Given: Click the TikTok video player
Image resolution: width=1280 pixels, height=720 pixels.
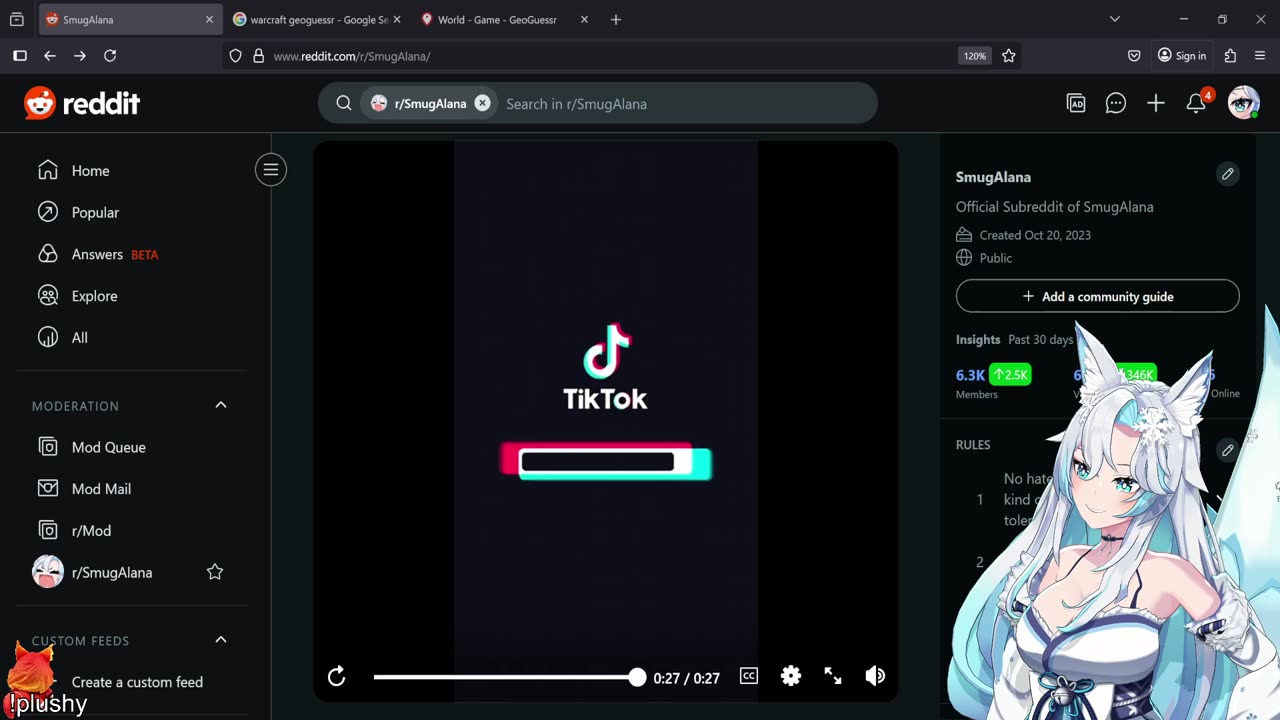Looking at the screenshot, I should pyautogui.click(x=606, y=421).
